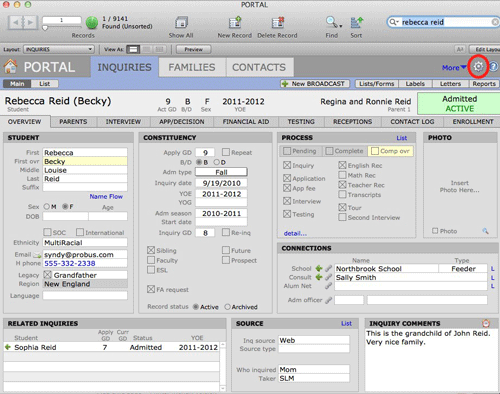Toggle the Photo checkbox

coord(435,231)
